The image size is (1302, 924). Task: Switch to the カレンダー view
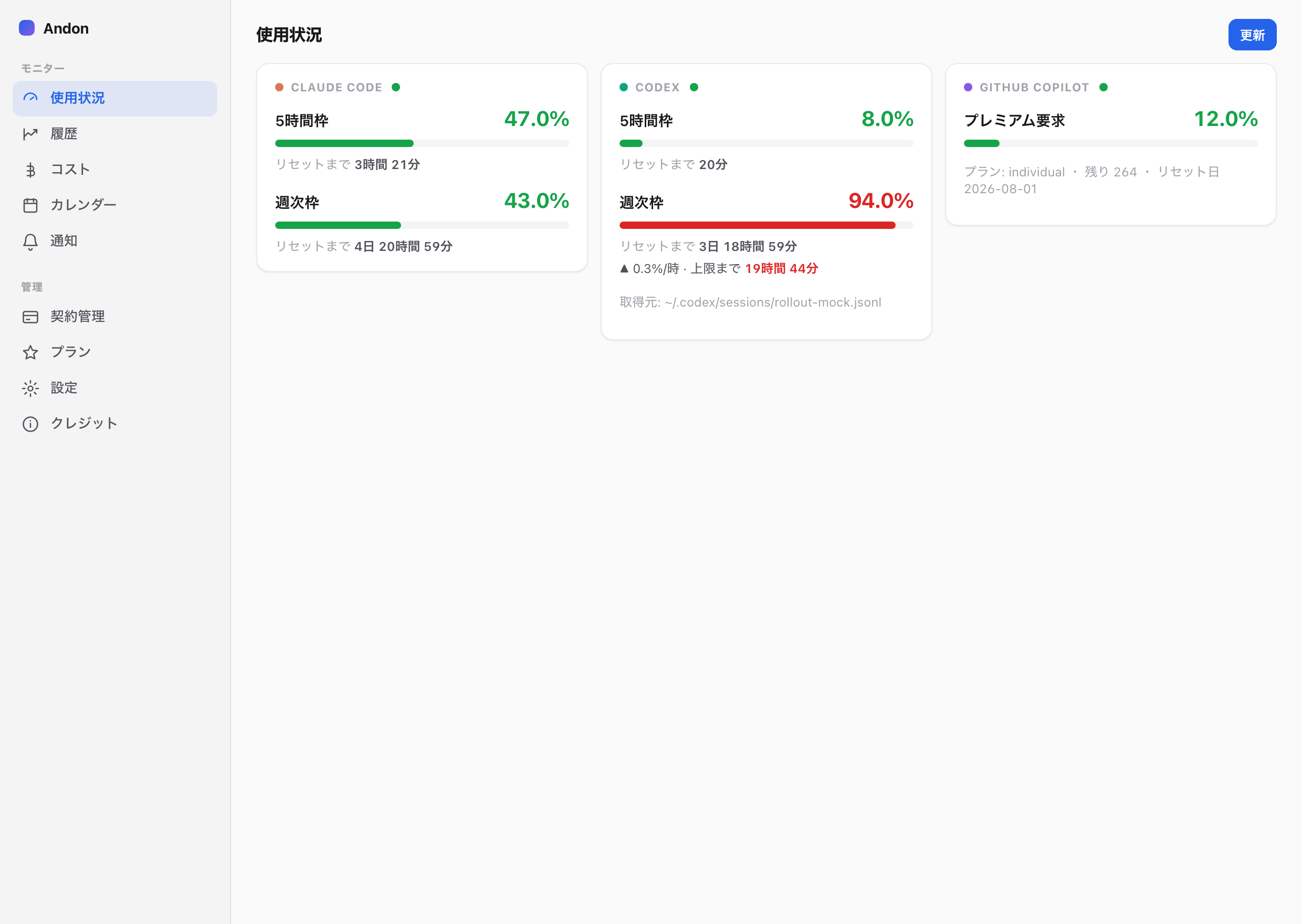[115, 205]
